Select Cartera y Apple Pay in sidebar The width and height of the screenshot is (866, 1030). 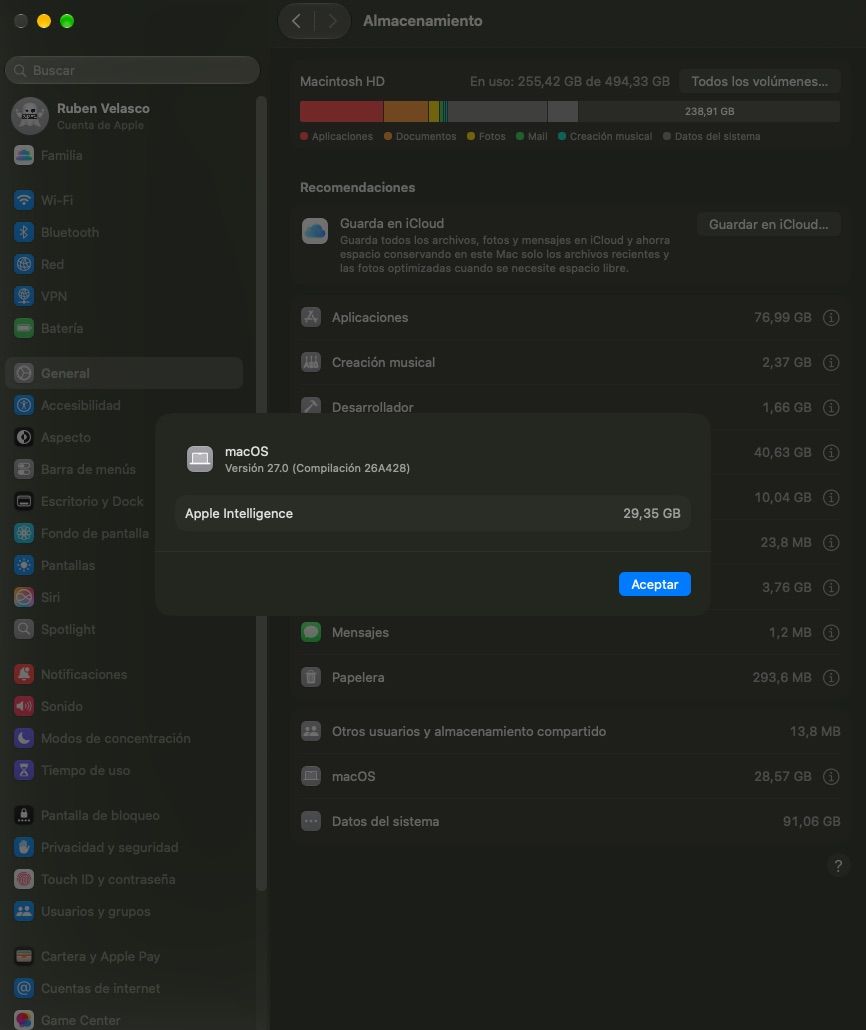pyautogui.click(x=124, y=956)
